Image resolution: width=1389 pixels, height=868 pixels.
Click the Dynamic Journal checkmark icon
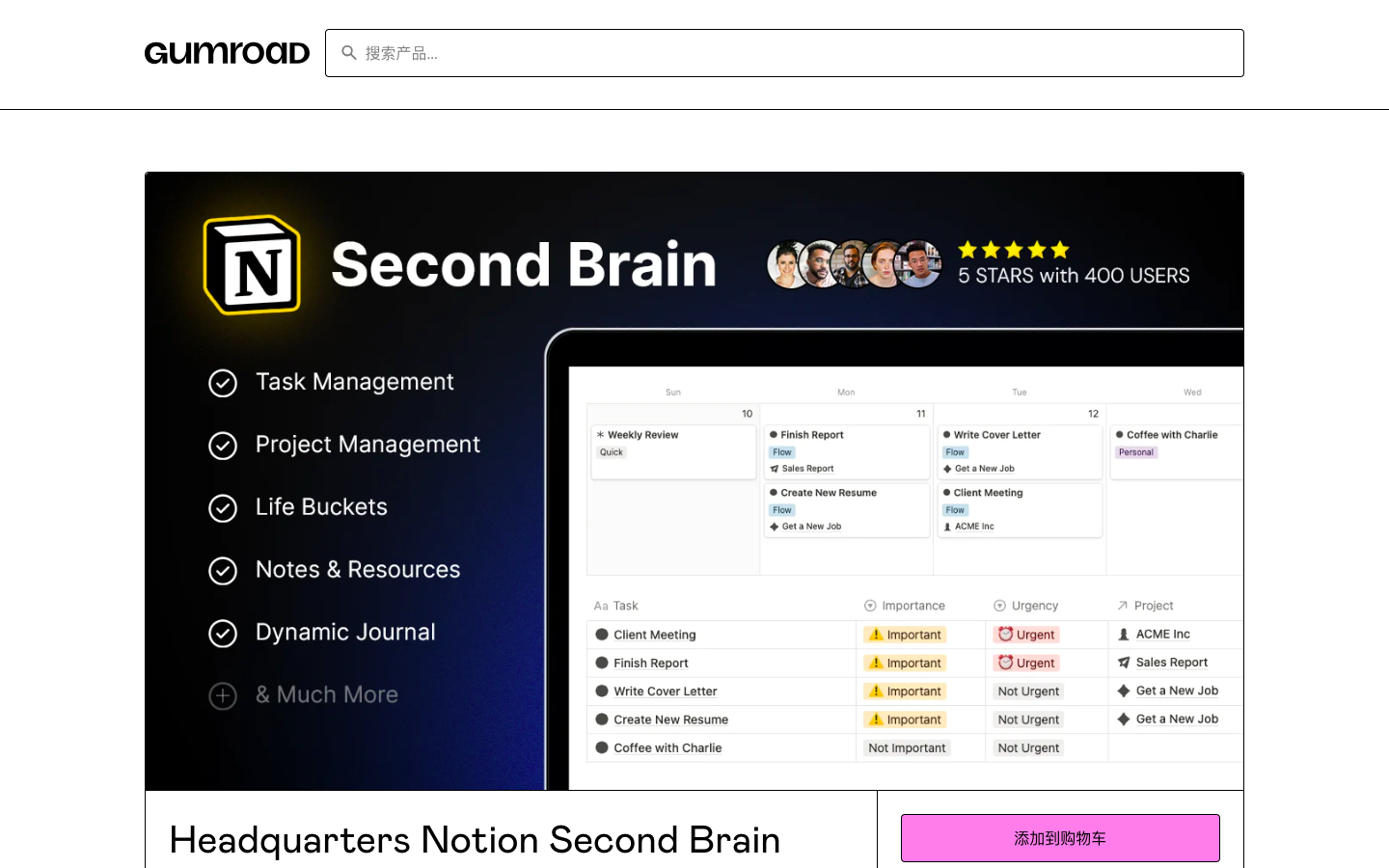pyautogui.click(x=223, y=634)
